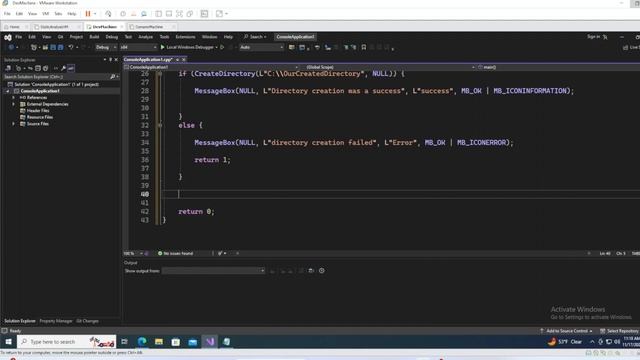Expand the Source Files node

(x=13, y=124)
